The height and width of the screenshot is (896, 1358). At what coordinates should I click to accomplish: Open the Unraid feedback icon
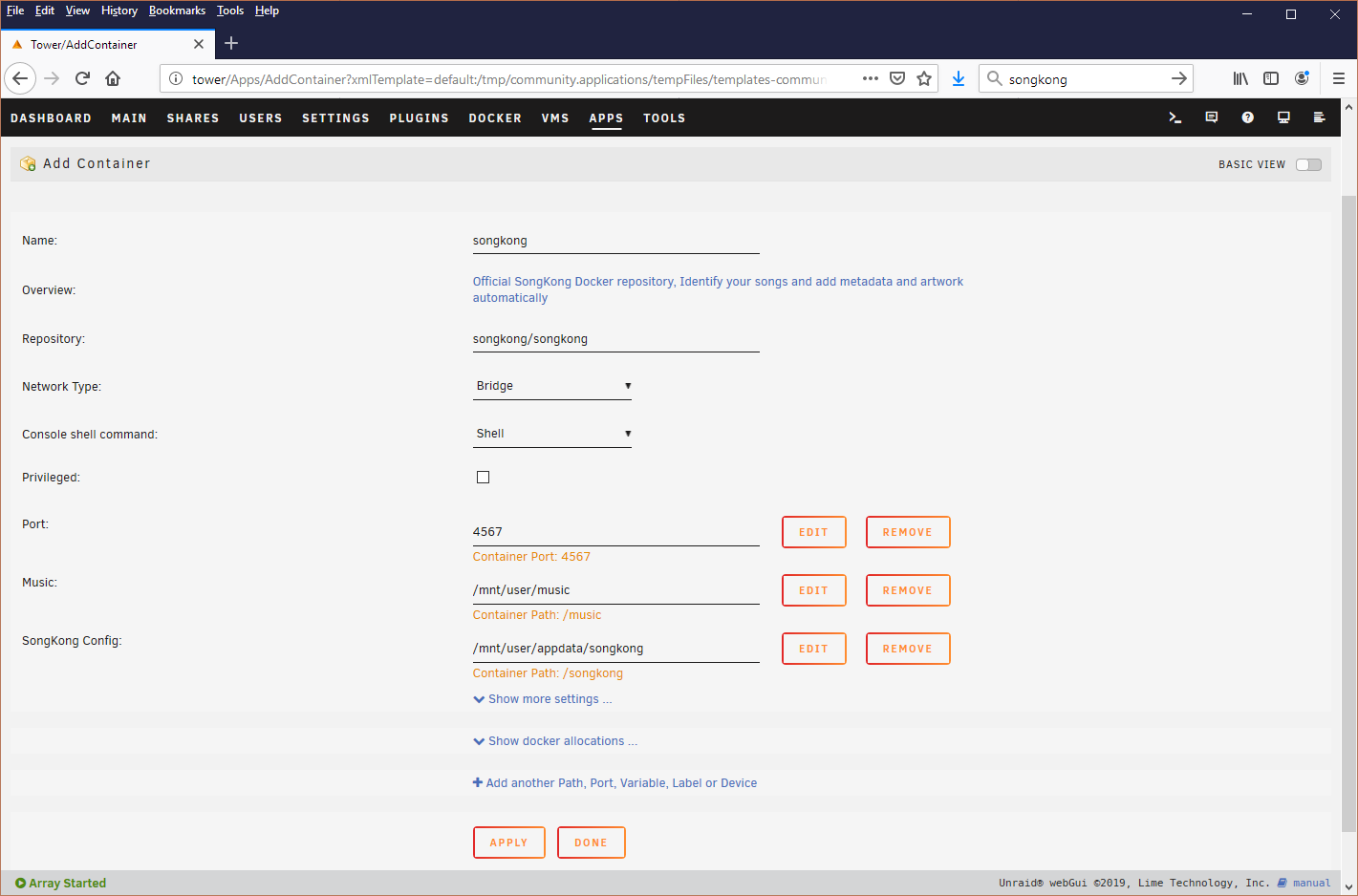1212,117
